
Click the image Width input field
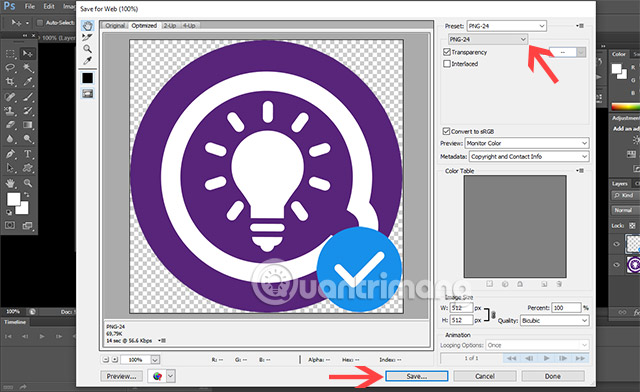click(462, 308)
